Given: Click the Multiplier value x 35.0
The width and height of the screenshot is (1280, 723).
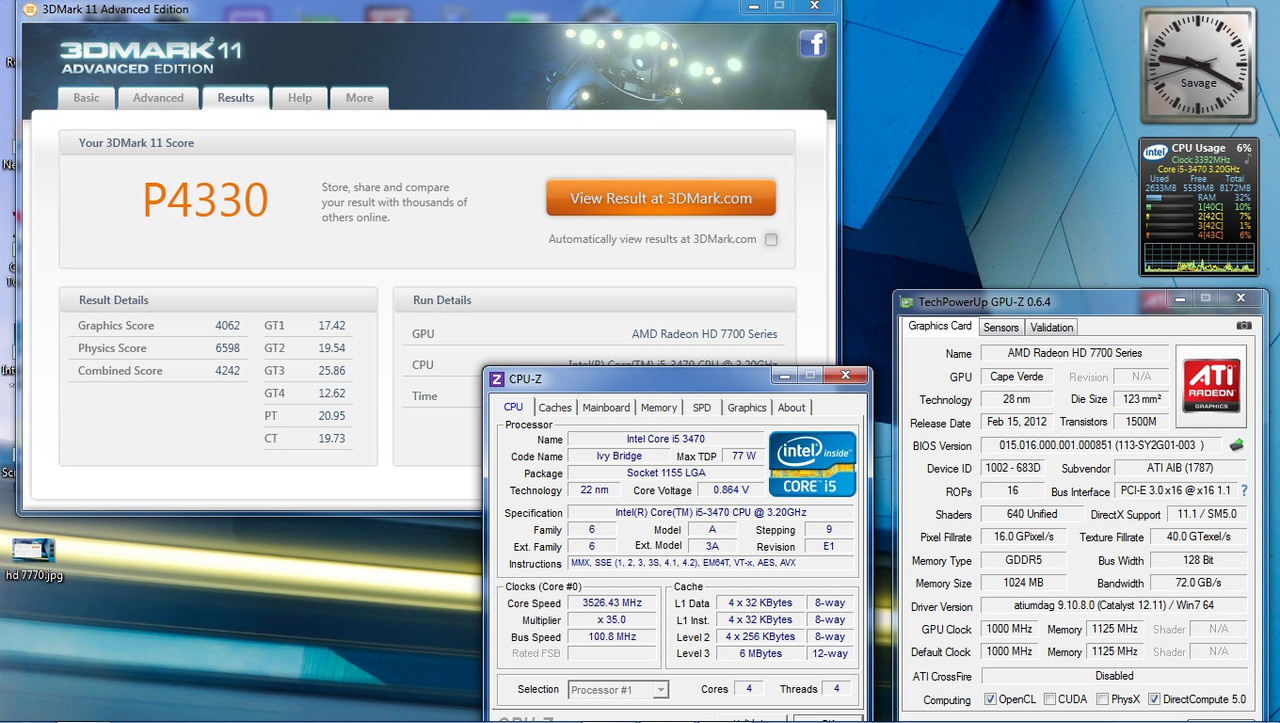Looking at the screenshot, I should [610, 620].
